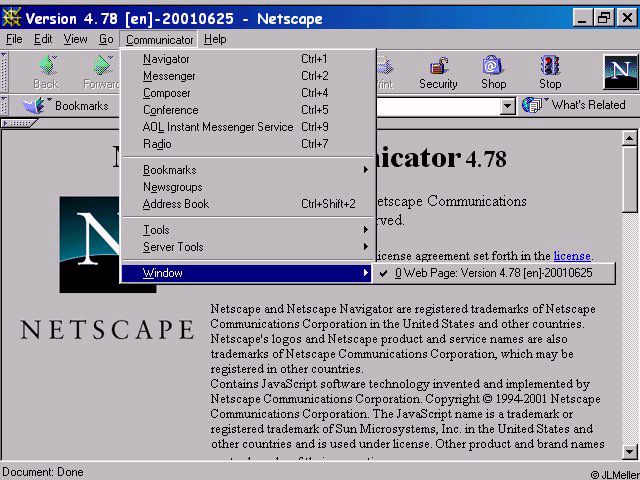Follow the license hyperlink
The width and height of the screenshot is (640, 480).
572,256
